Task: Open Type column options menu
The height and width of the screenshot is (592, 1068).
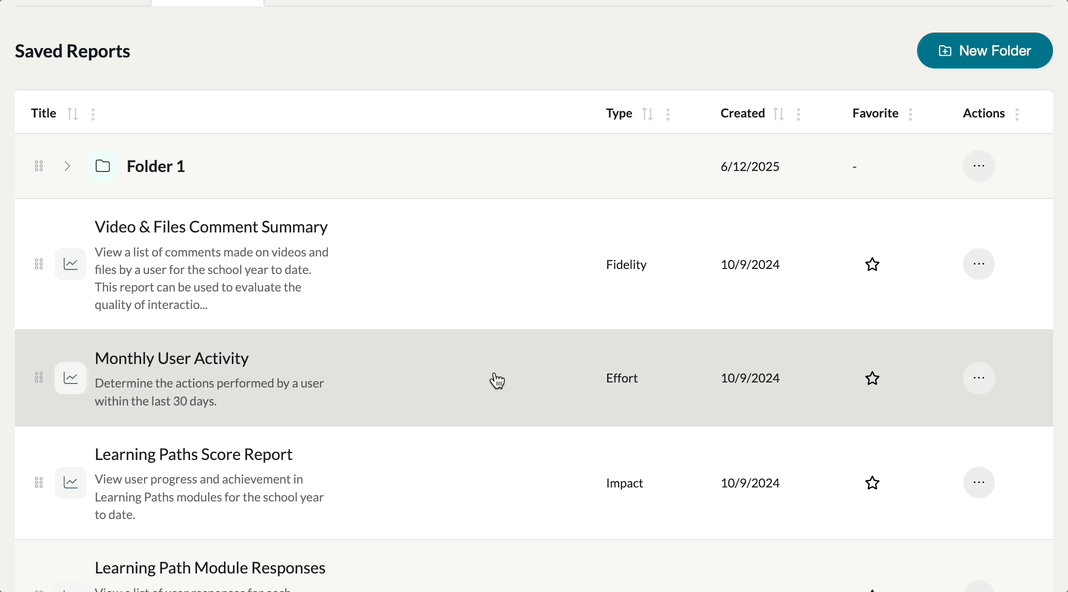Action: 668,114
